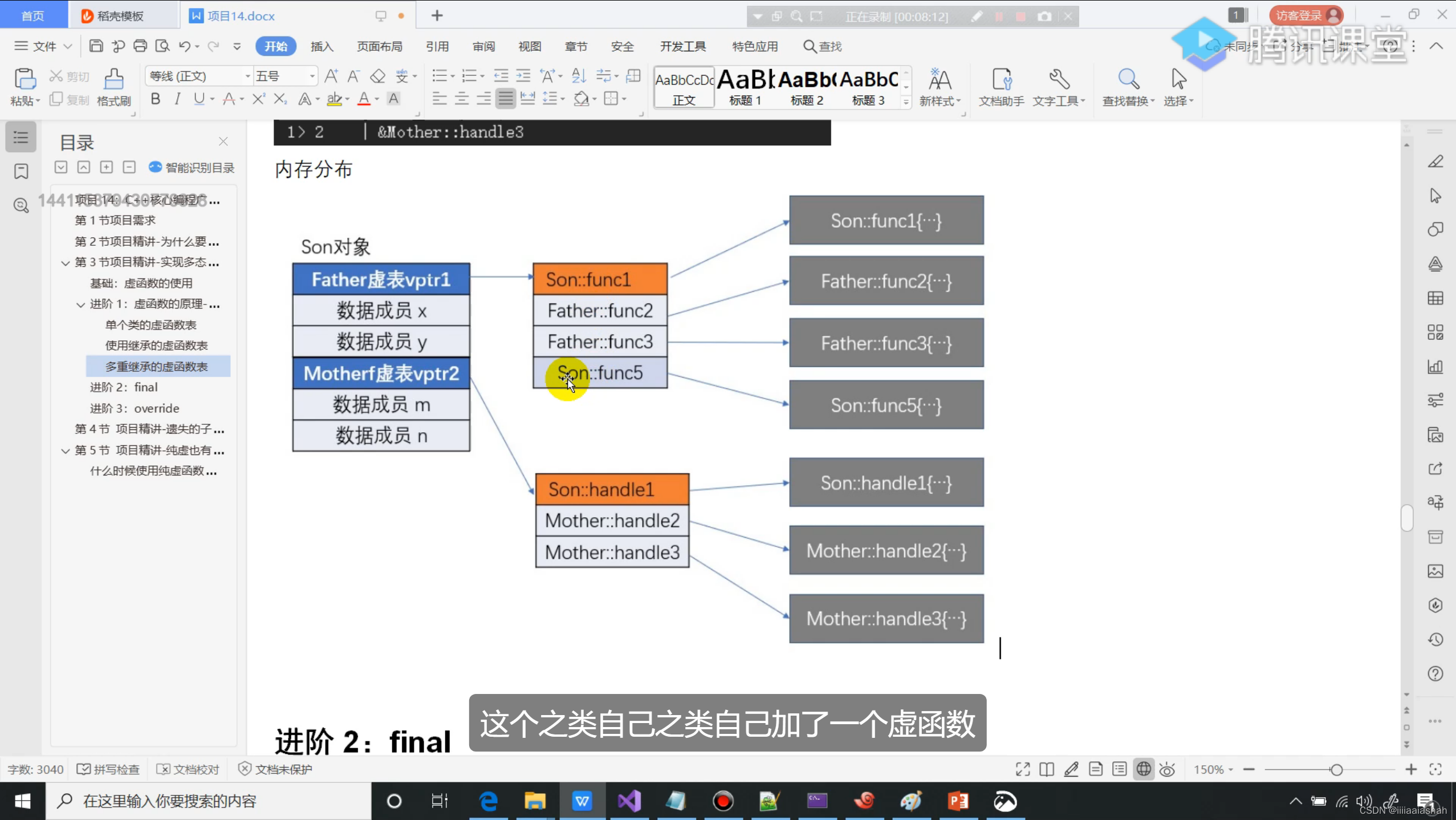The height and width of the screenshot is (820, 1456).
Task: Open the 页面布局 ribbon tab
Action: pos(380,46)
